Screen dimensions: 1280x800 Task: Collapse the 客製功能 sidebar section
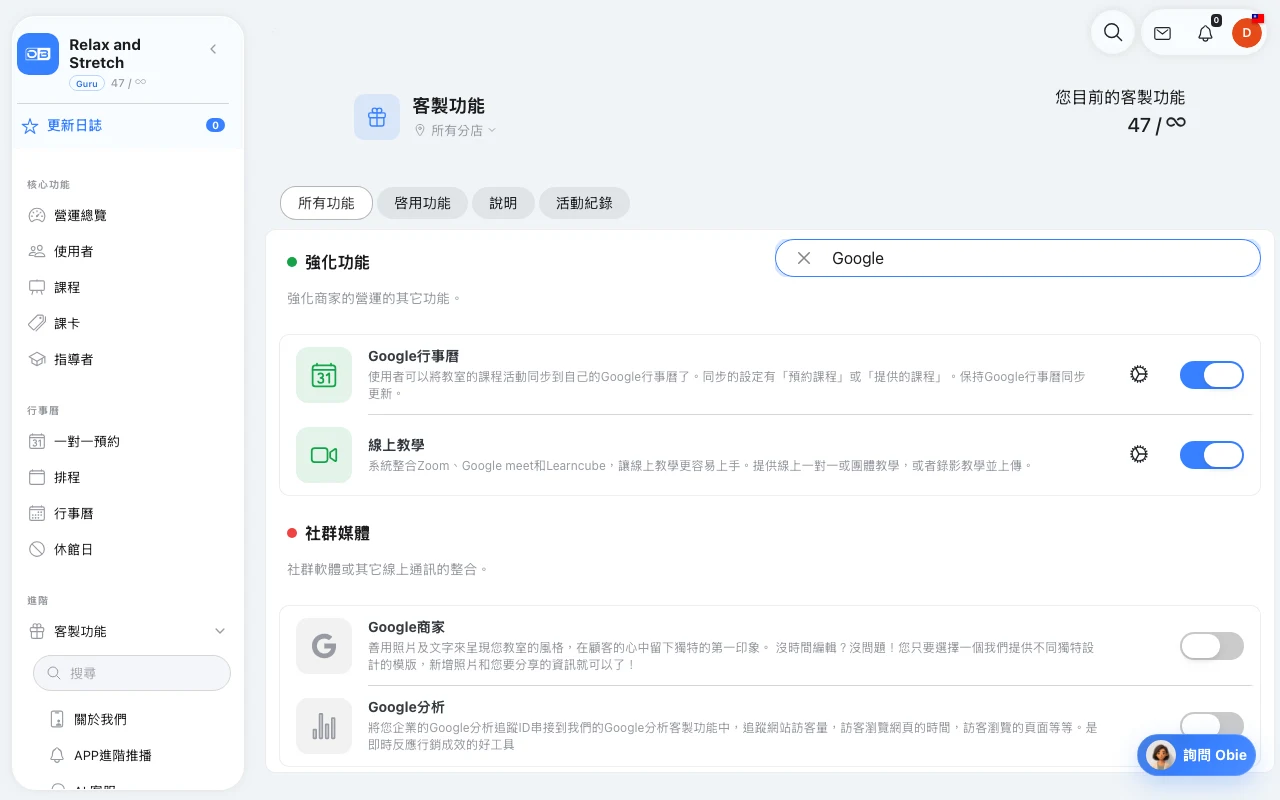[x=220, y=631]
